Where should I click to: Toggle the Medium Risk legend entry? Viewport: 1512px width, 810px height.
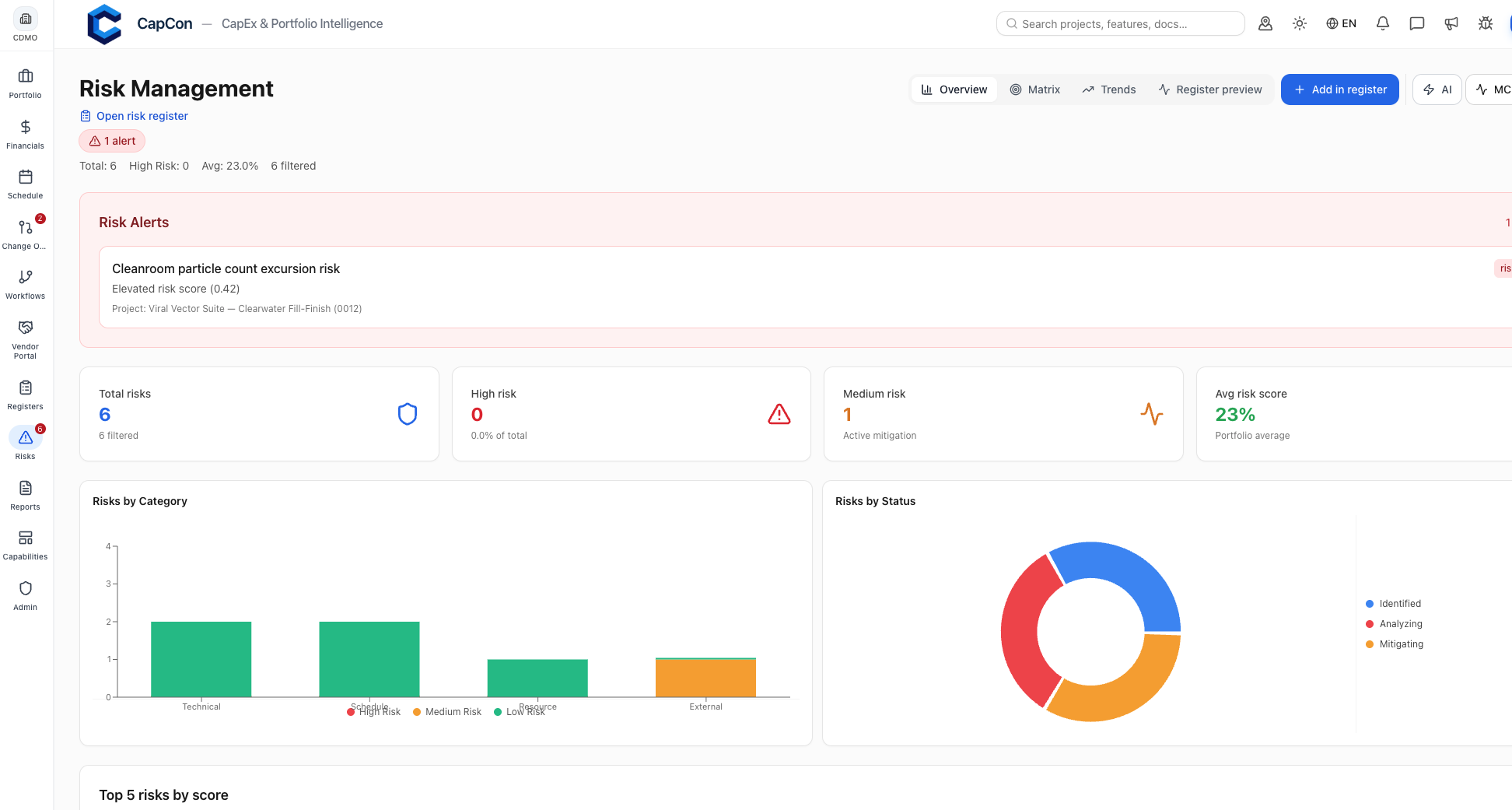pyautogui.click(x=447, y=712)
